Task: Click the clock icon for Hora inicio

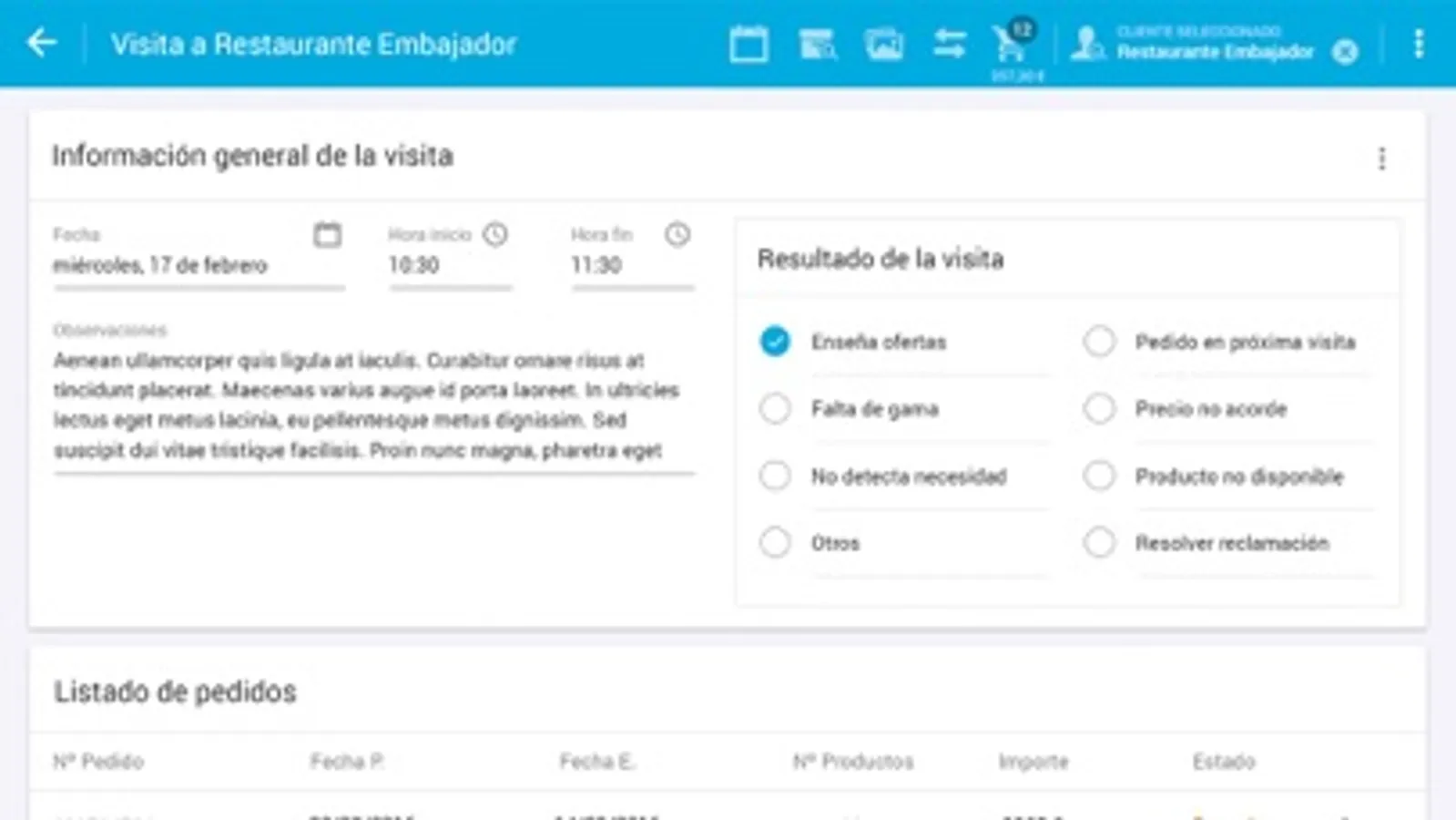Action: tap(495, 234)
